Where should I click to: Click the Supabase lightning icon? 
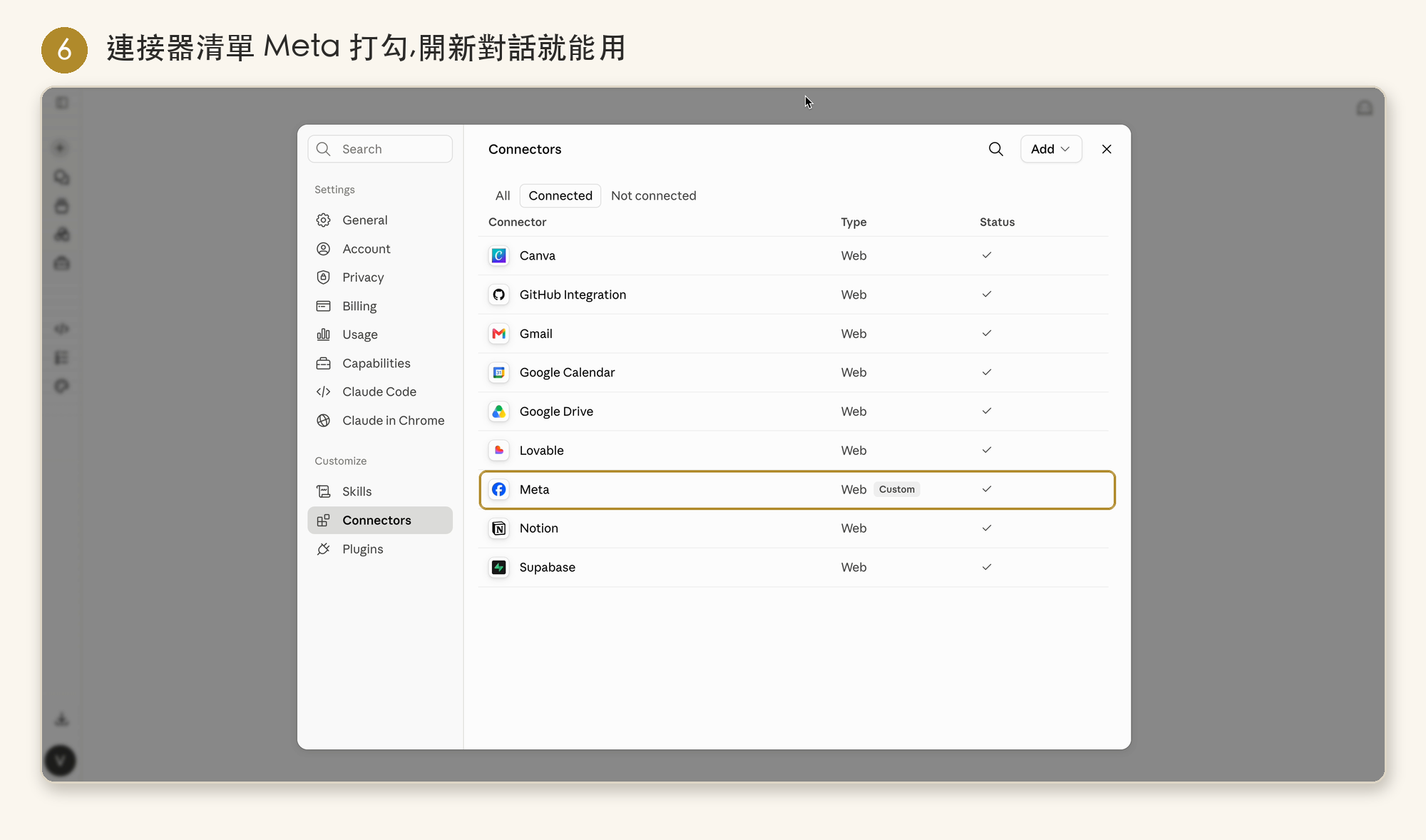(x=499, y=568)
